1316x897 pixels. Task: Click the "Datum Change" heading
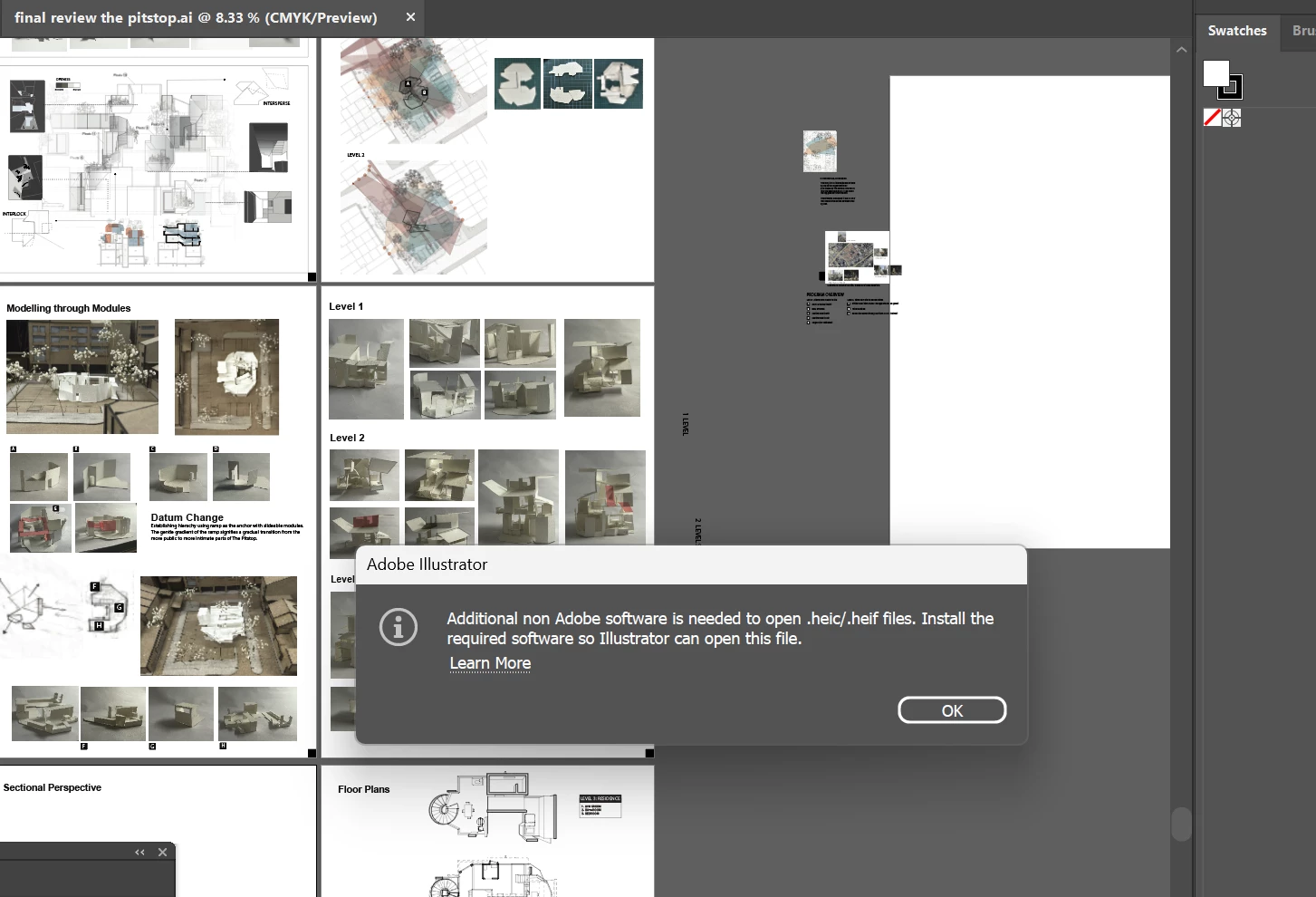(x=187, y=517)
